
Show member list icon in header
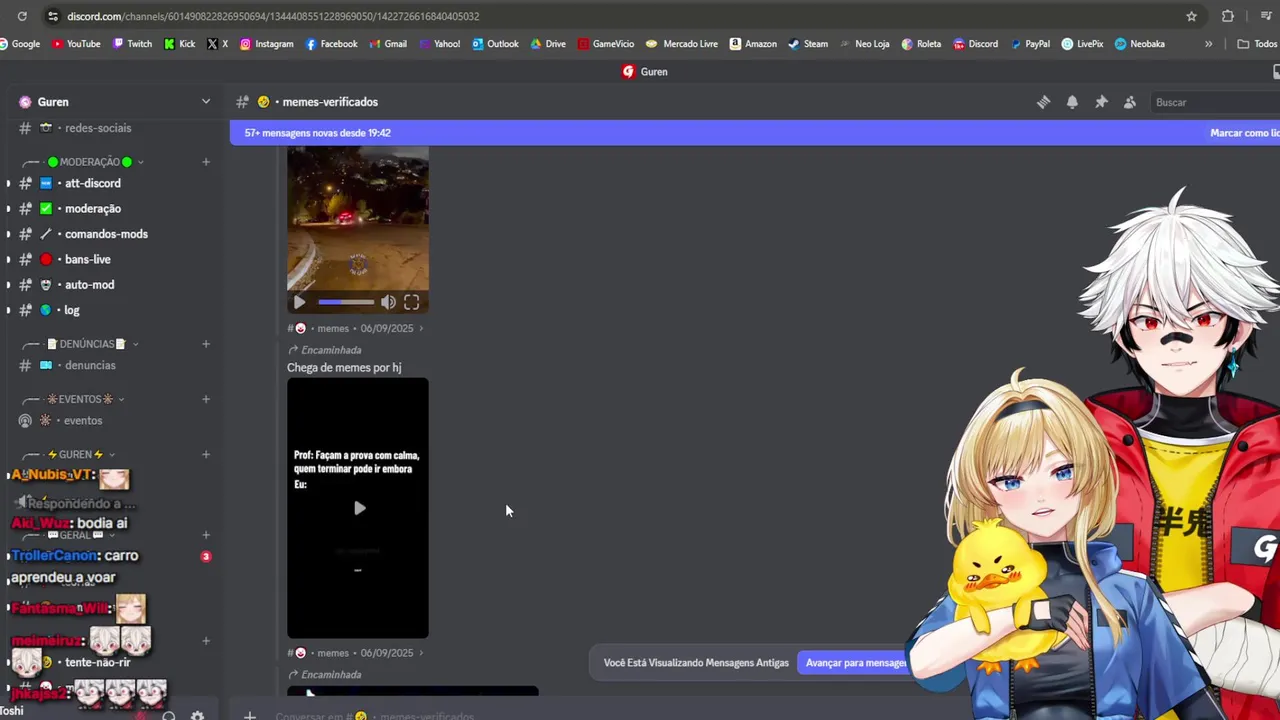click(x=1130, y=102)
